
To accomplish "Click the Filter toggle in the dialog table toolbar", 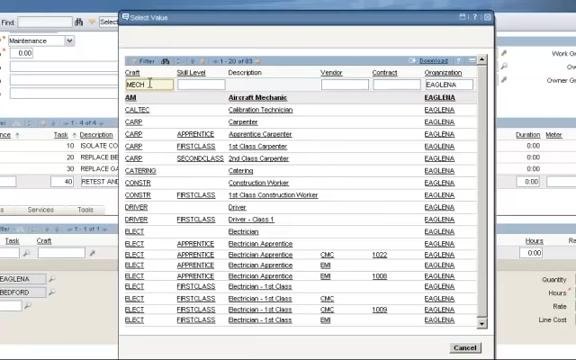I will [147, 61].
